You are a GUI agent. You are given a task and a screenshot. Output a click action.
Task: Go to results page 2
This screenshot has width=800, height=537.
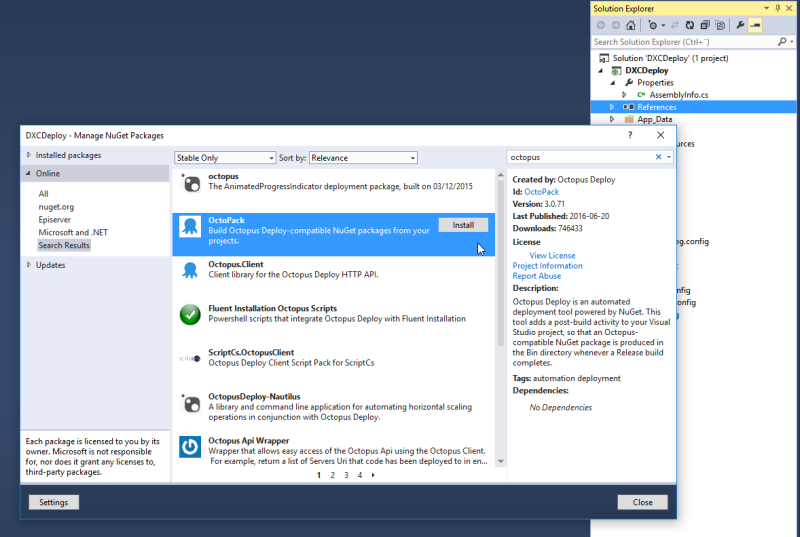point(333,475)
